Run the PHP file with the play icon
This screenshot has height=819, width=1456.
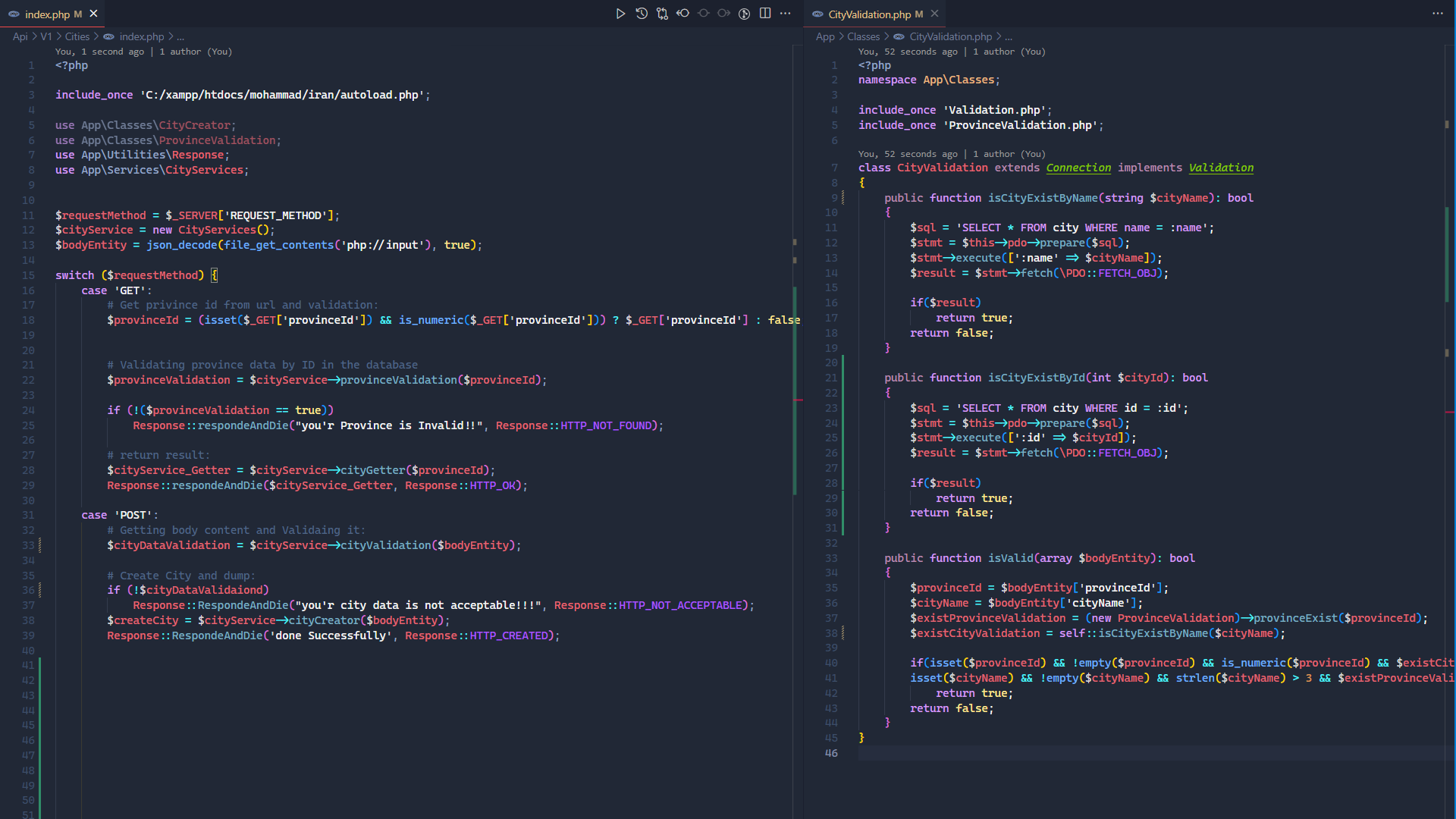click(620, 14)
